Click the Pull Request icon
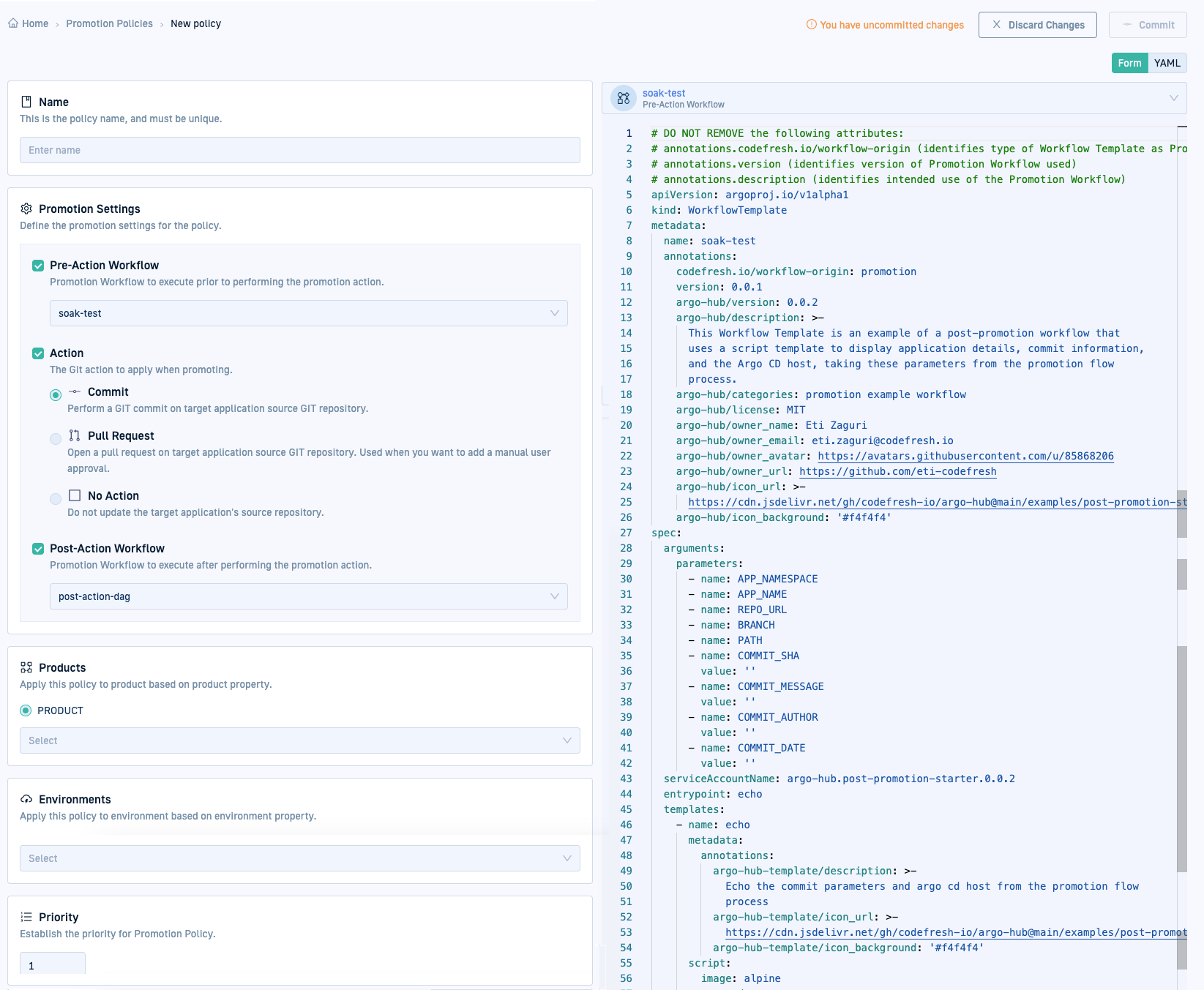 click(75, 435)
